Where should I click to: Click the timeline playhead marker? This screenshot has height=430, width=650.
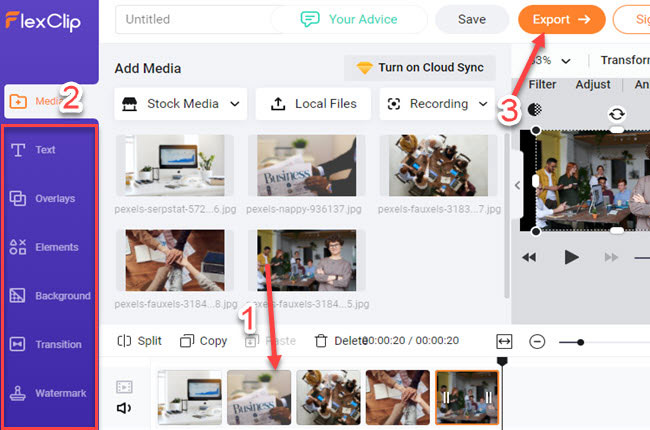click(502, 362)
